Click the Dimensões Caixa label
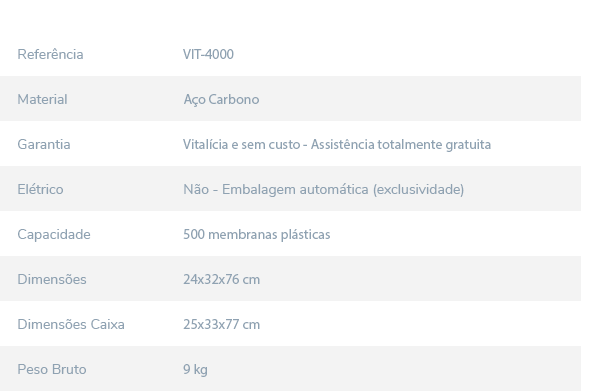 click(71, 325)
